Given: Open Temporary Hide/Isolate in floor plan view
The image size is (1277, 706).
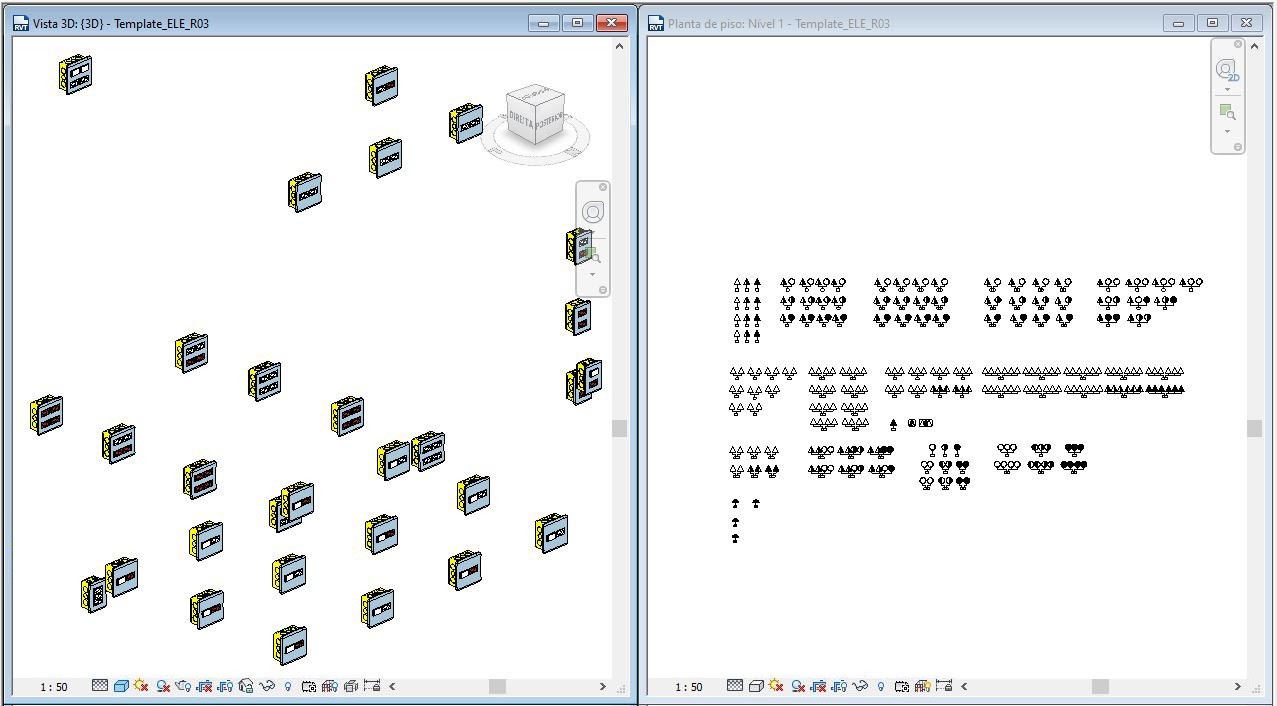Looking at the screenshot, I should tap(860, 686).
